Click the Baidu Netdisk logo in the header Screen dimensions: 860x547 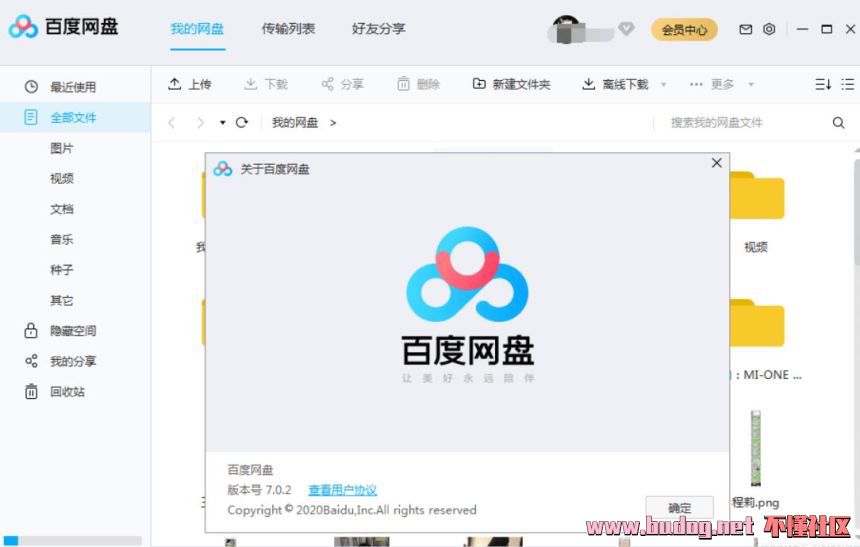(63, 26)
